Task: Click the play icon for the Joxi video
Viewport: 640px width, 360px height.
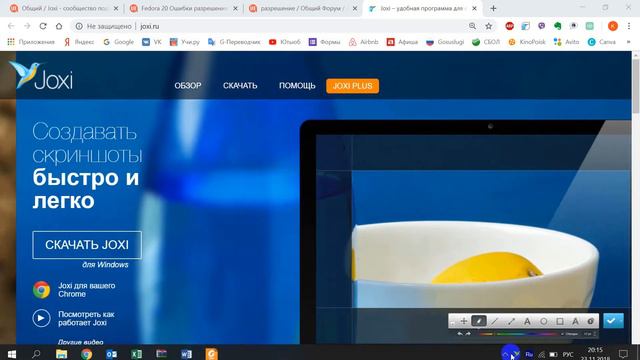Action: [41, 318]
